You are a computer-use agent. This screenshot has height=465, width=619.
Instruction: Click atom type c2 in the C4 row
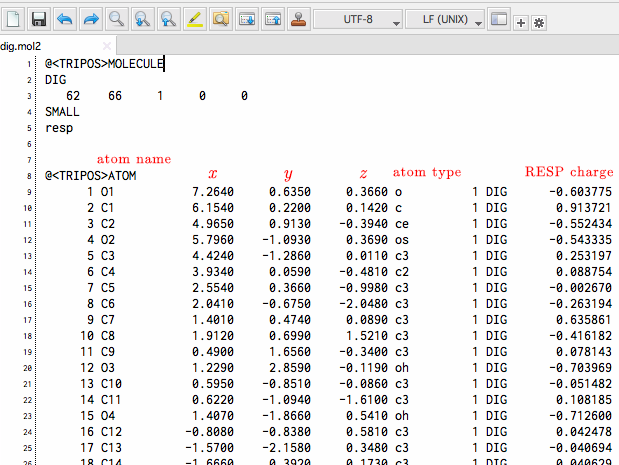(x=402, y=272)
